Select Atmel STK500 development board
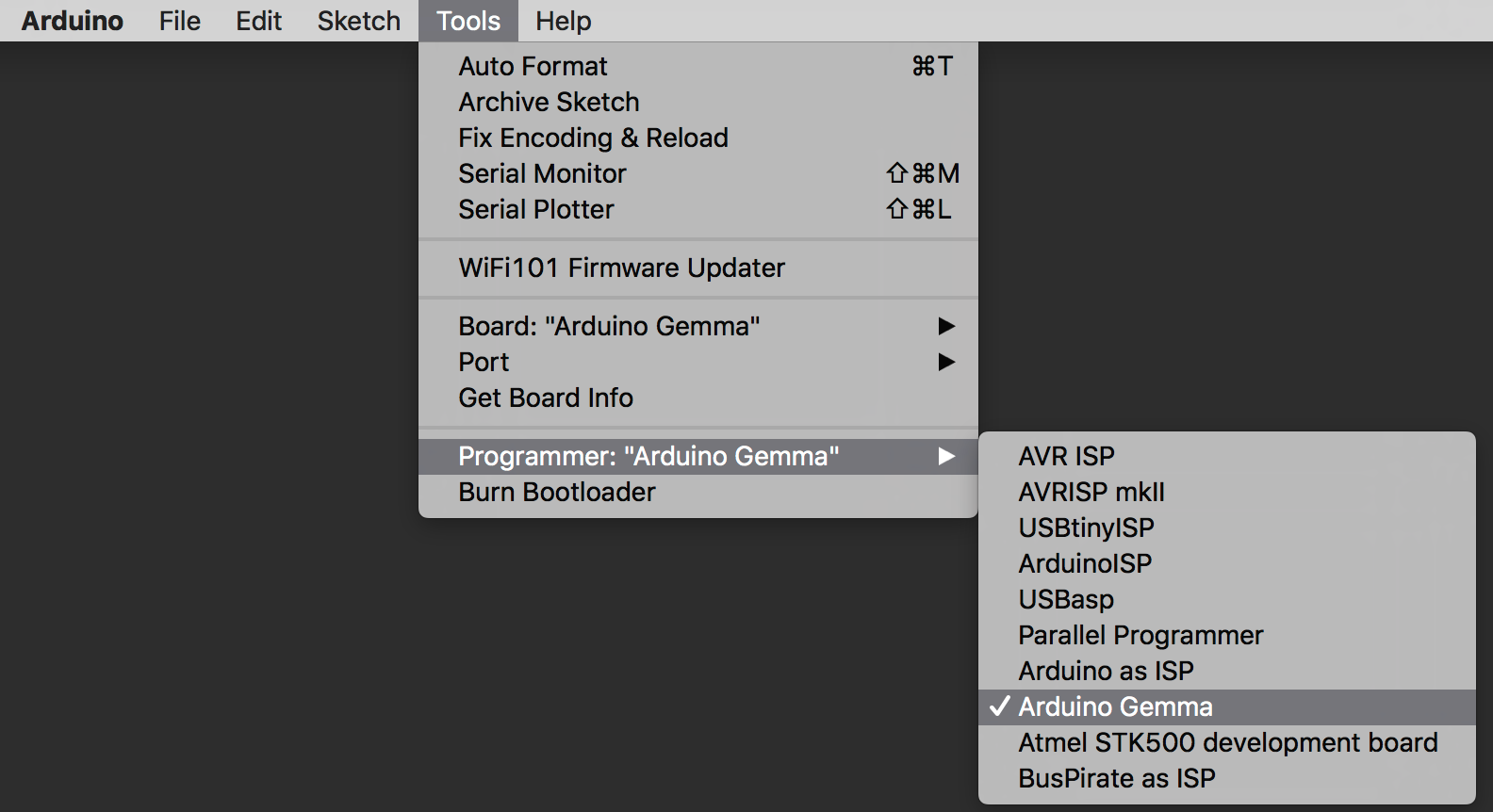1493x812 pixels. click(1227, 742)
